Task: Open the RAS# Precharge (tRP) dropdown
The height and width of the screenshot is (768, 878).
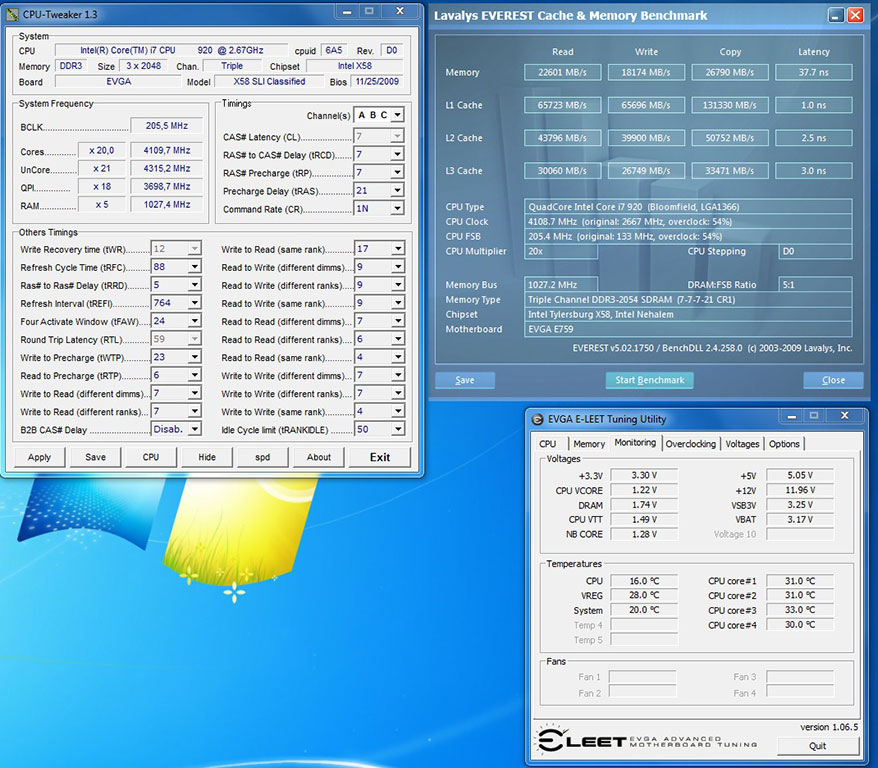Action: (x=397, y=172)
